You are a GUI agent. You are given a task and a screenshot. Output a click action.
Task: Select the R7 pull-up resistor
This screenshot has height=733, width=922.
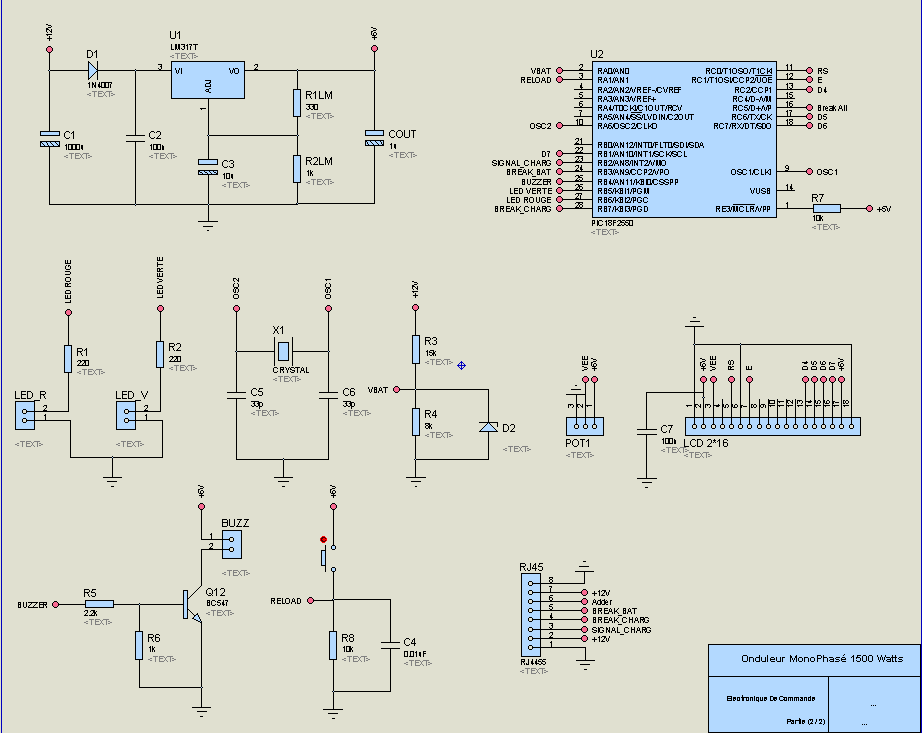tap(827, 209)
